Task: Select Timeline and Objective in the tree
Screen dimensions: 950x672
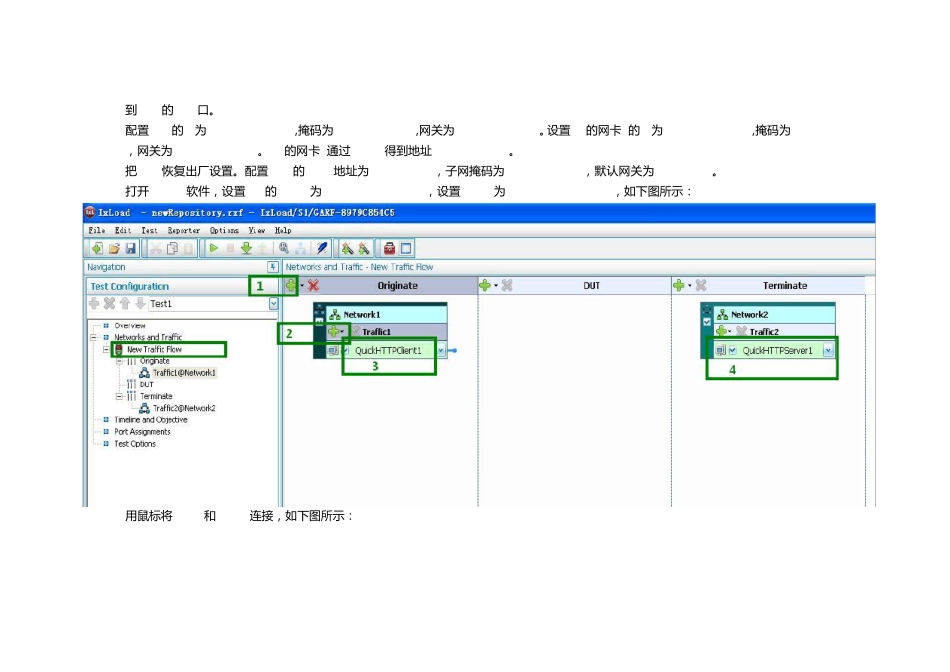Action: point(151,420)
